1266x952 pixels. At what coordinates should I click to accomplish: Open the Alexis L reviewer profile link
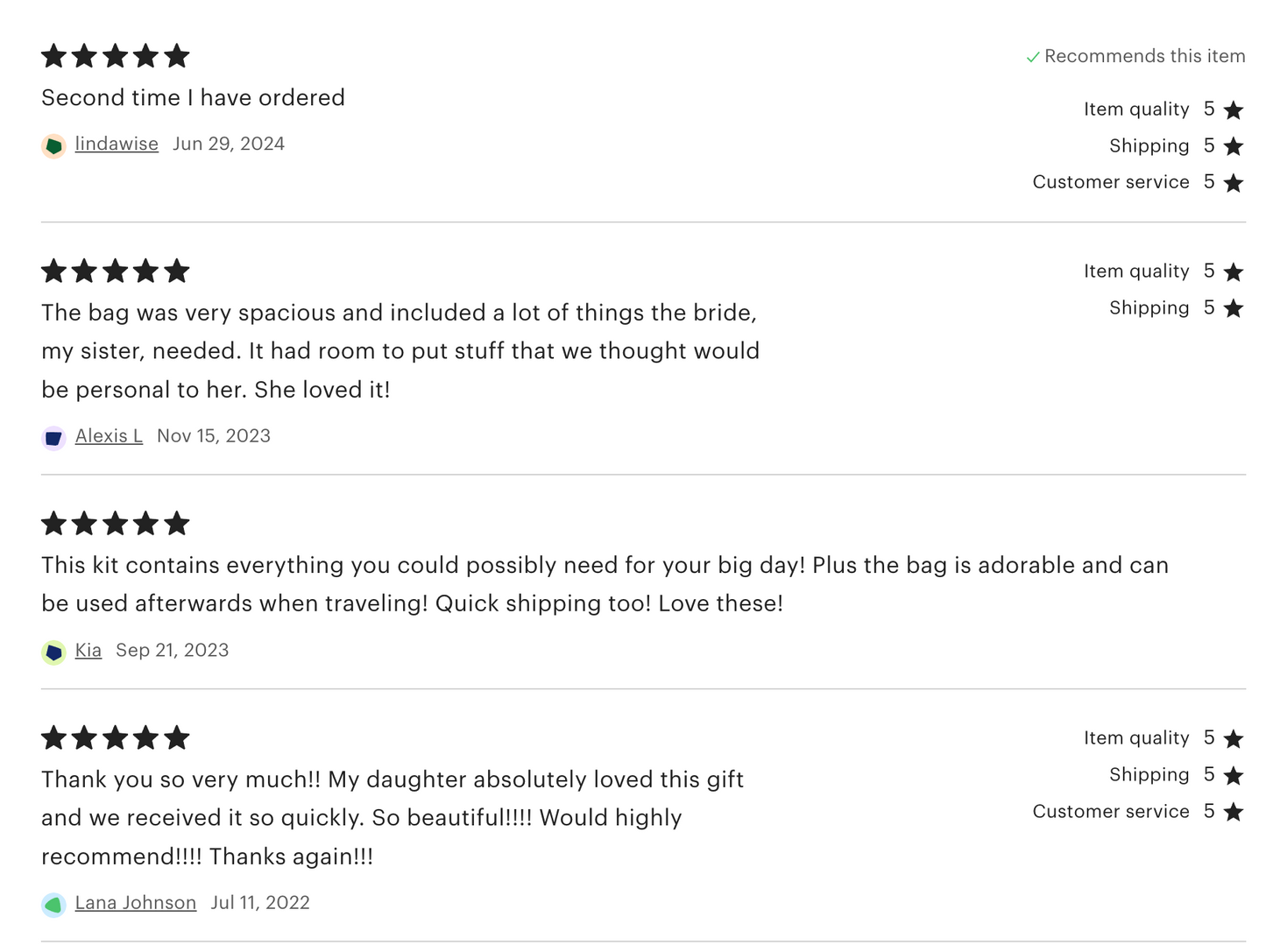click(109, 435)
